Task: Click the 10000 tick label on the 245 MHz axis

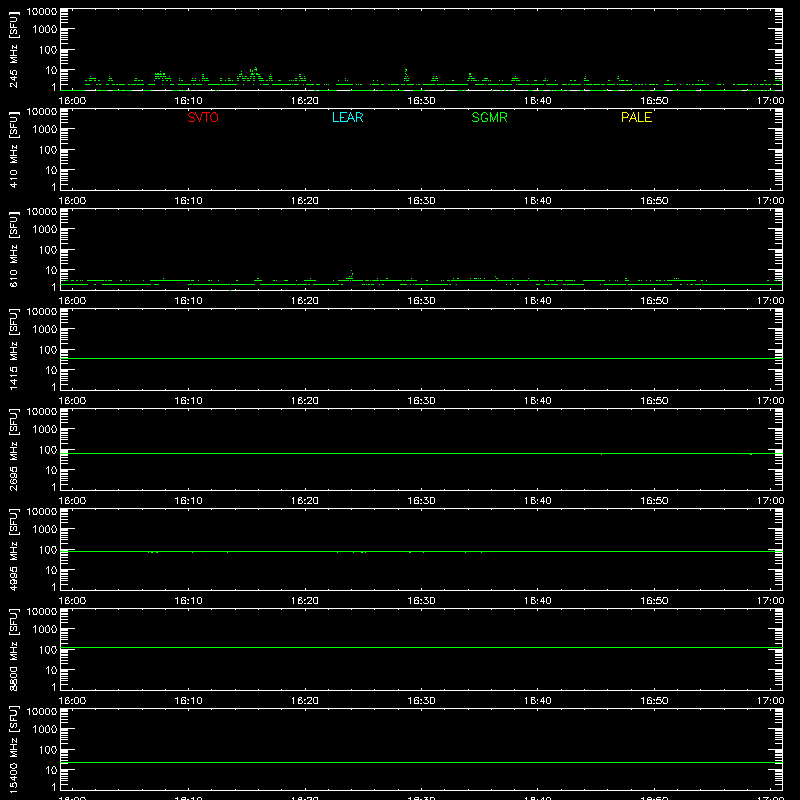Action: pyautogui.click(x=42, y=12)
